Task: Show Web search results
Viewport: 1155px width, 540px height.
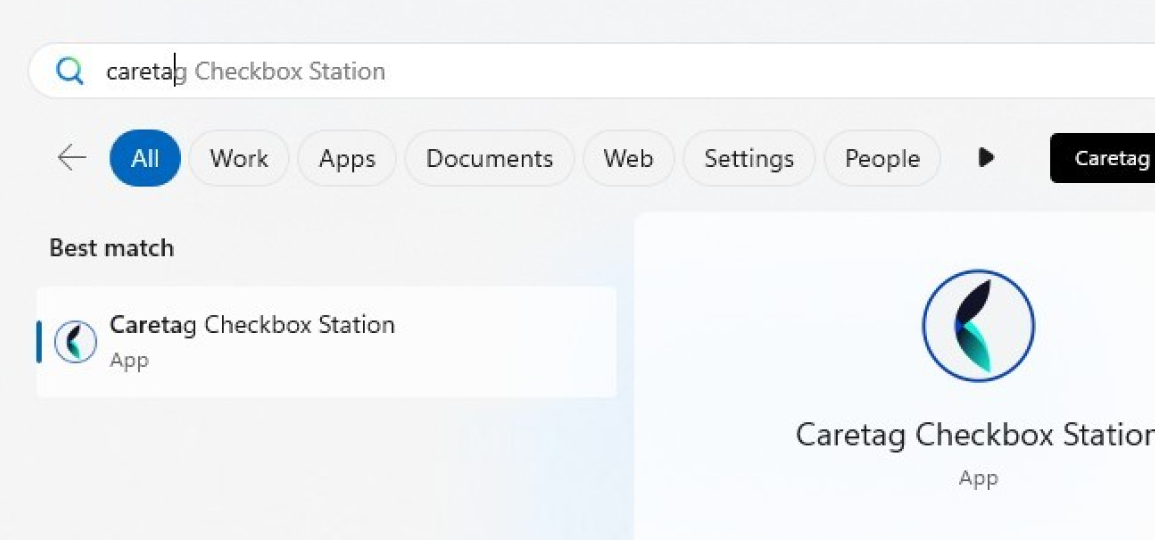Action: 628,158
